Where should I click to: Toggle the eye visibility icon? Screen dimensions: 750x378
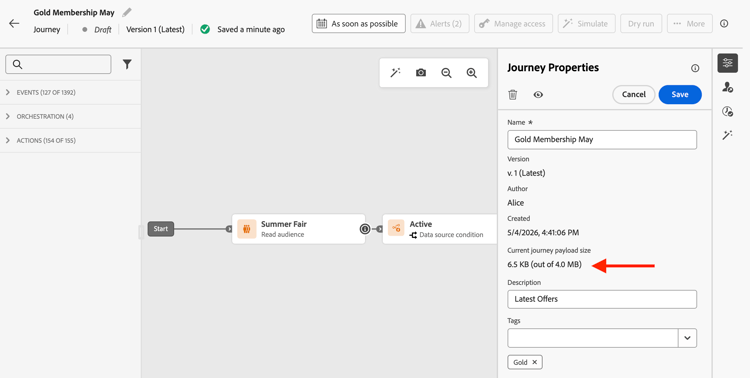(538, 95)
